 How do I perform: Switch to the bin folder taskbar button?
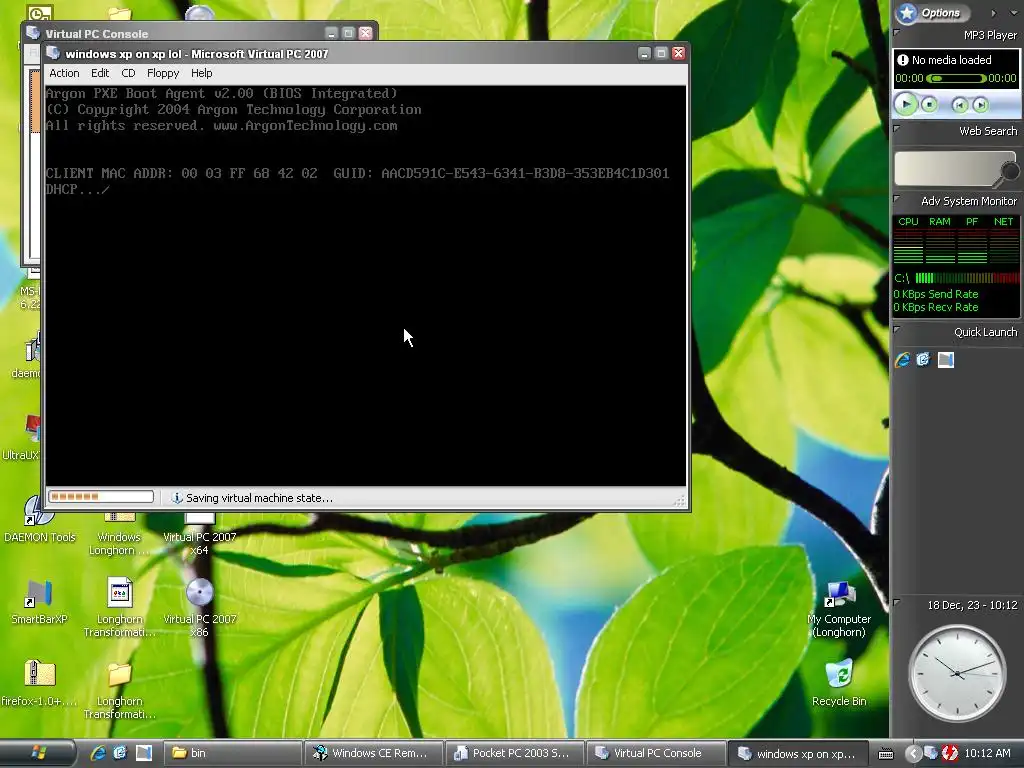(232, 753)
